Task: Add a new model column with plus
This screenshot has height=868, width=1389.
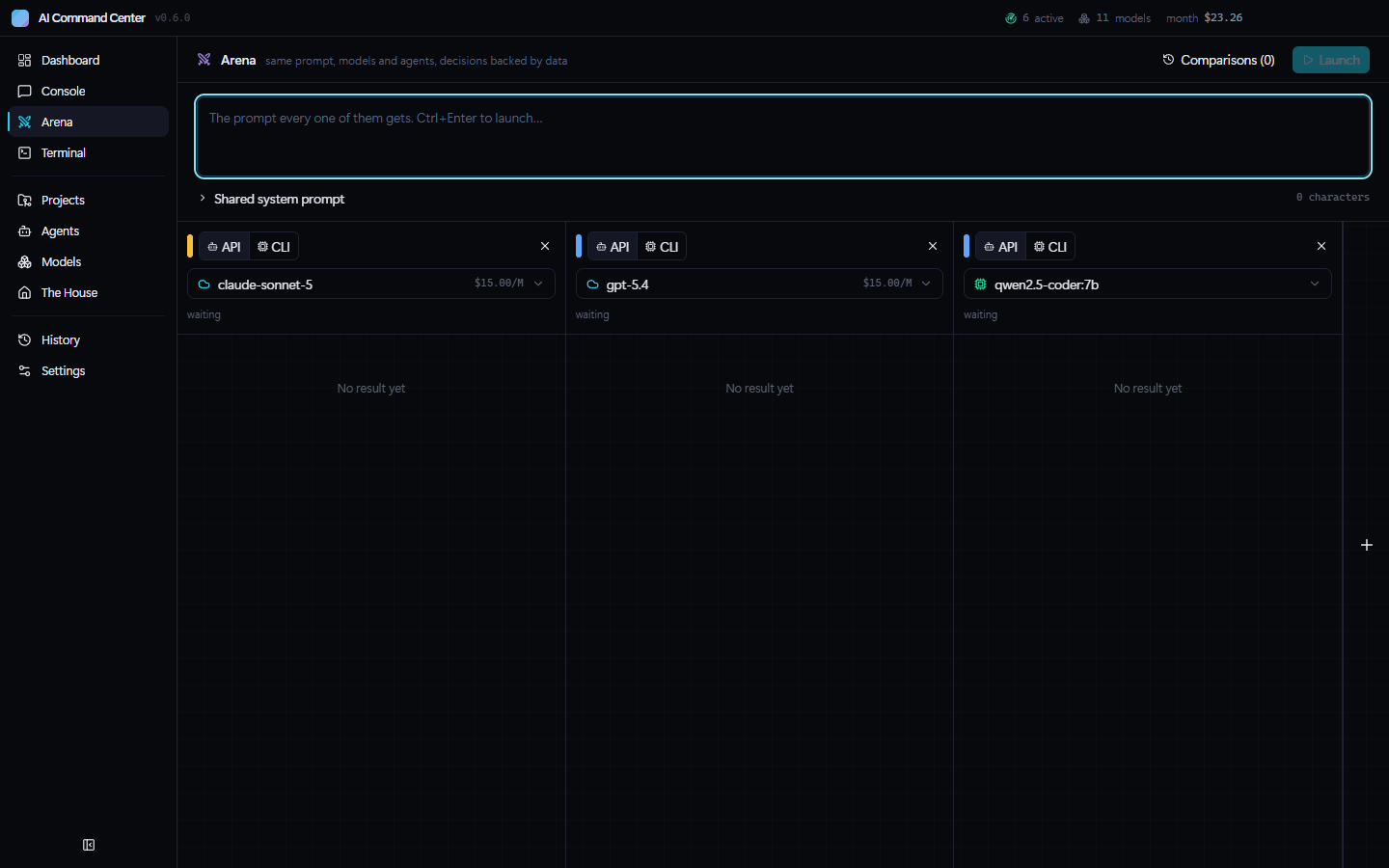Action: 1367,545
